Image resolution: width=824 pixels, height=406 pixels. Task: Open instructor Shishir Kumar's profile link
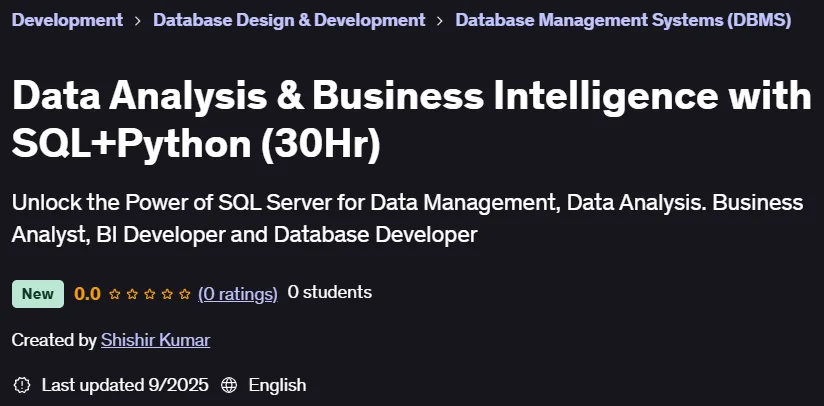156,340
